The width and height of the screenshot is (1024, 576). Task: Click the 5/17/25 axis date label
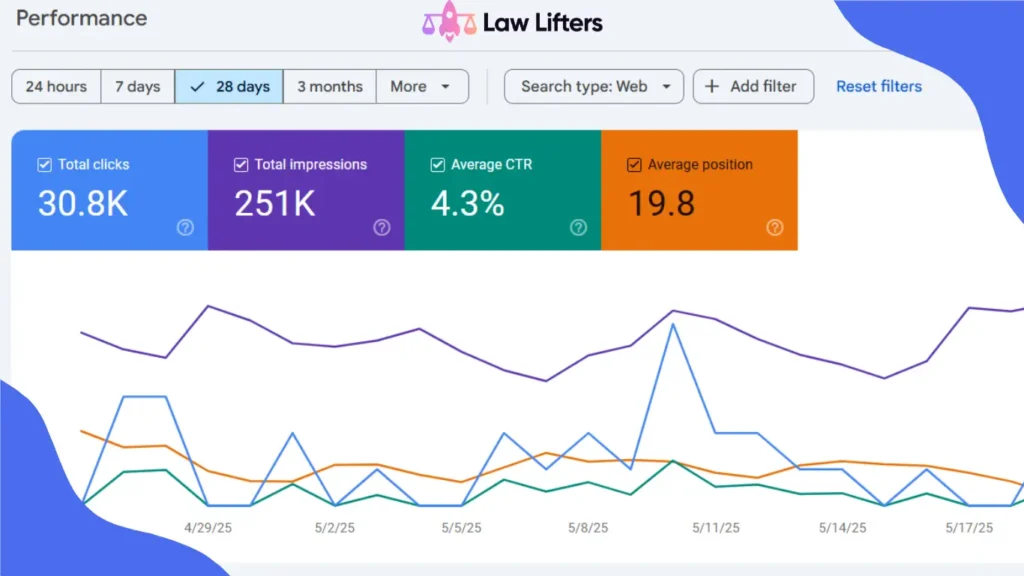tap(970, 528)
